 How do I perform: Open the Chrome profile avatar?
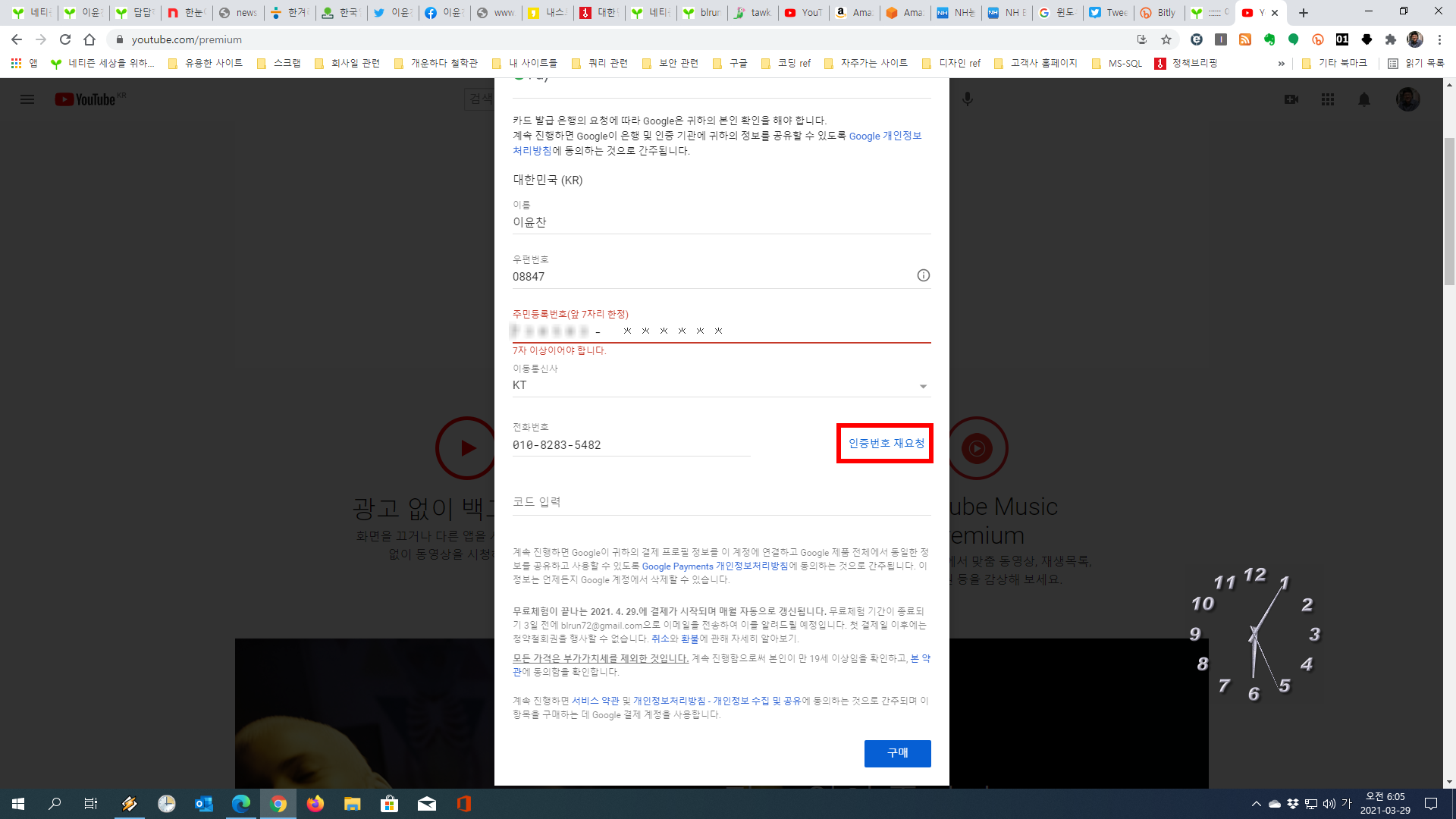coord(1415,39)
